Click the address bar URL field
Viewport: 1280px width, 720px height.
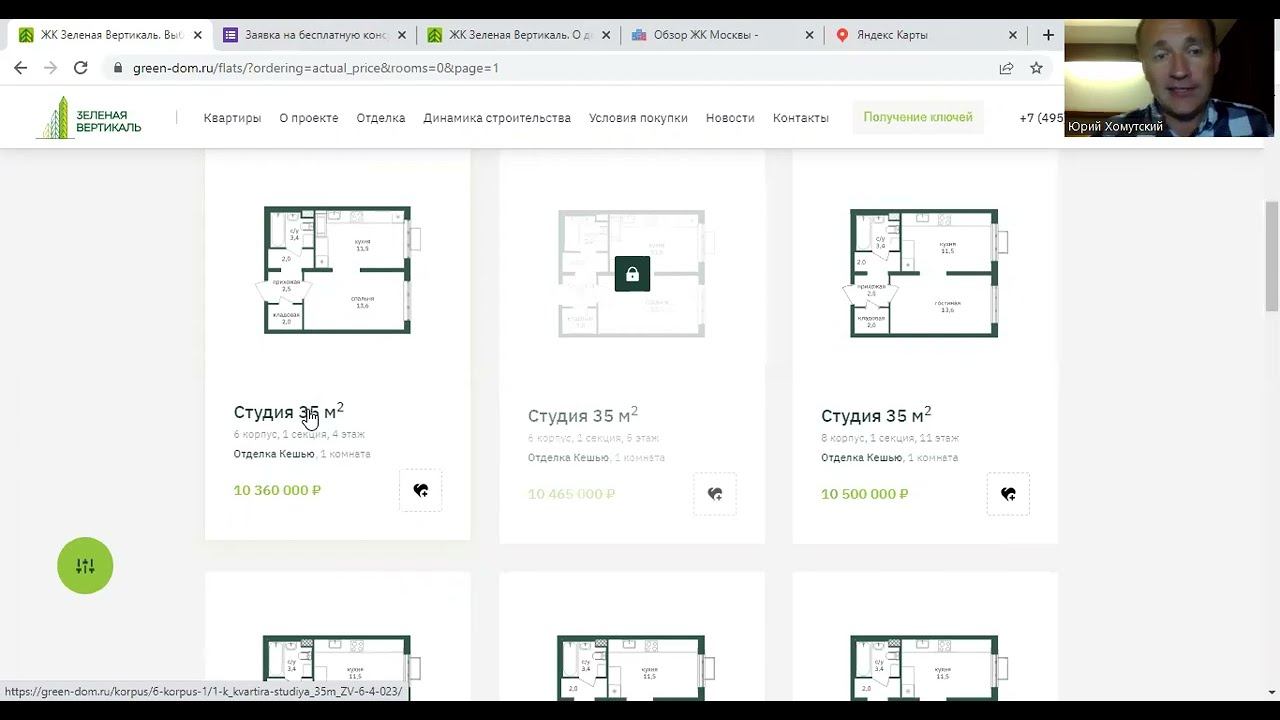coord(550,68)
